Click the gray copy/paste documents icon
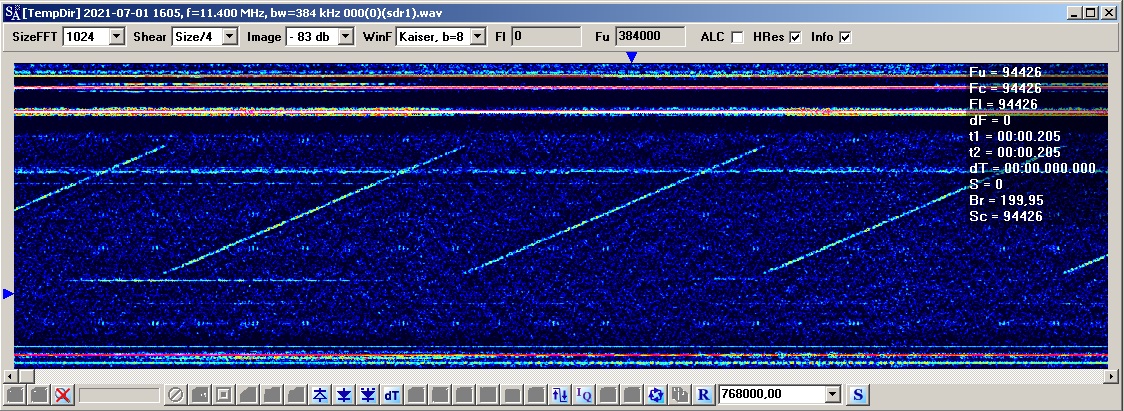The height and width of the screenshot is (411, 1124). (x=680, y=395)
